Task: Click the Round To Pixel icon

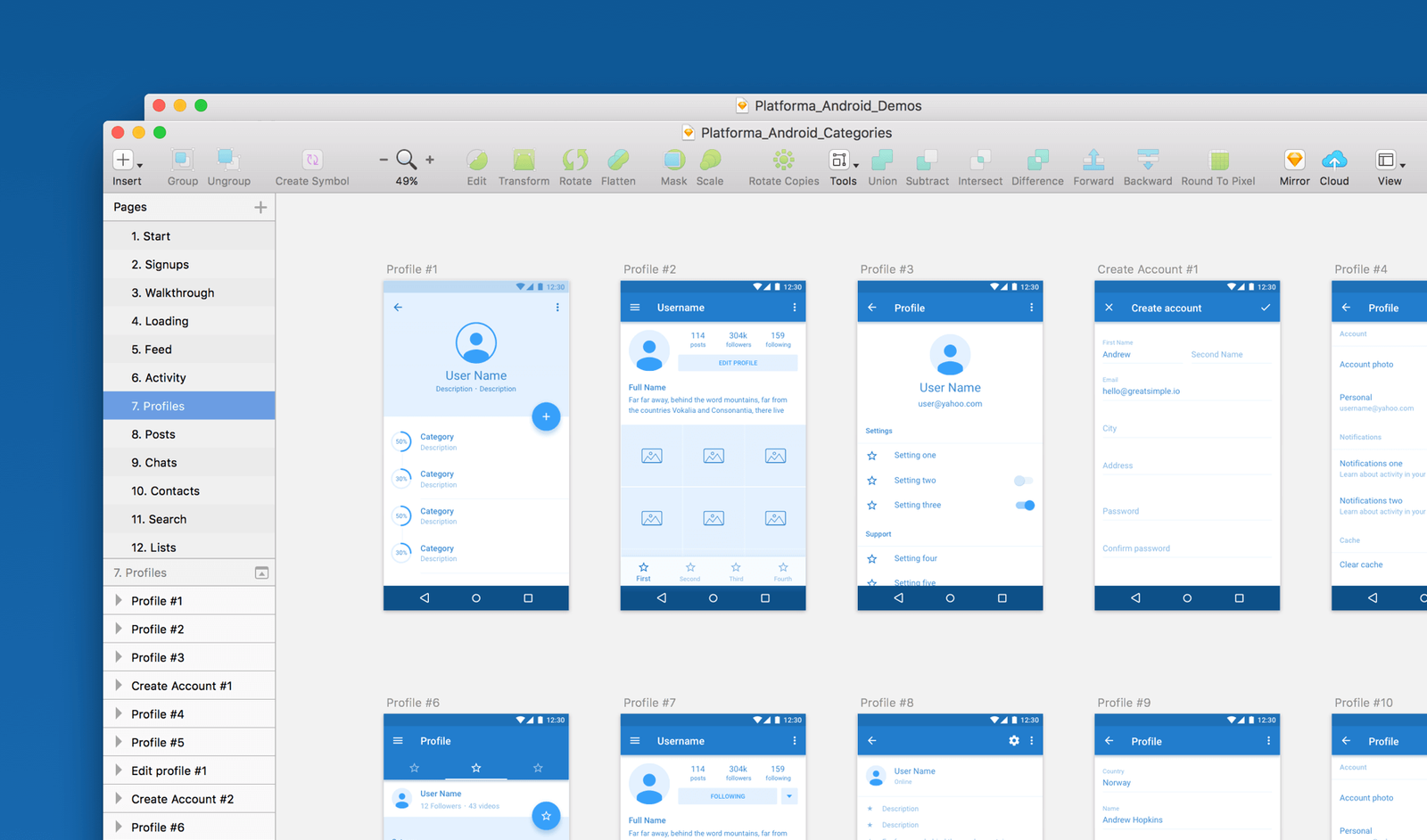Action: click(x=1218, y=160)
